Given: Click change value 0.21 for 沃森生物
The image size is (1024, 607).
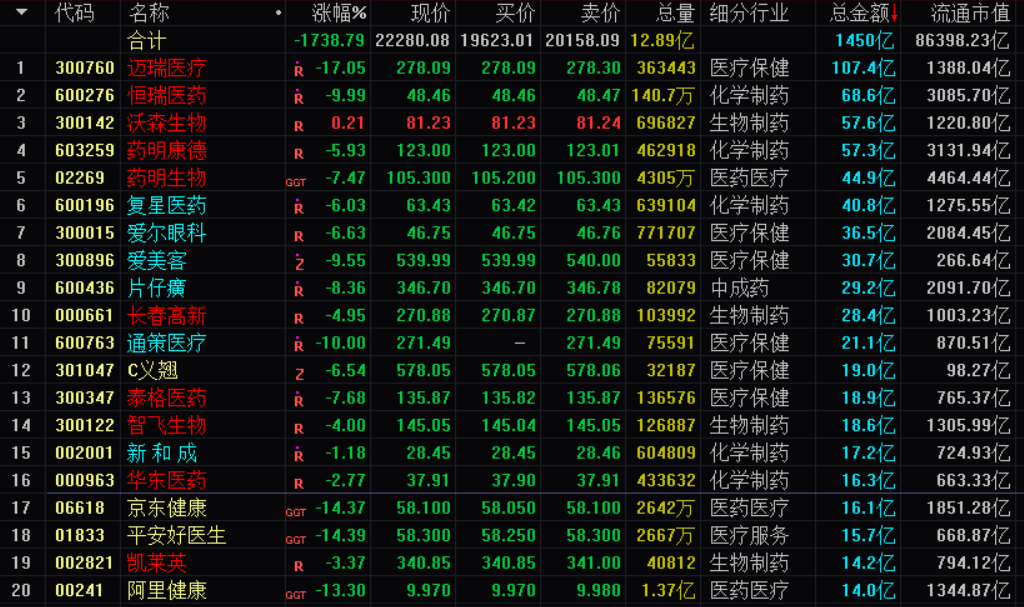Looking at the screenshot, I should coord(347,123).
